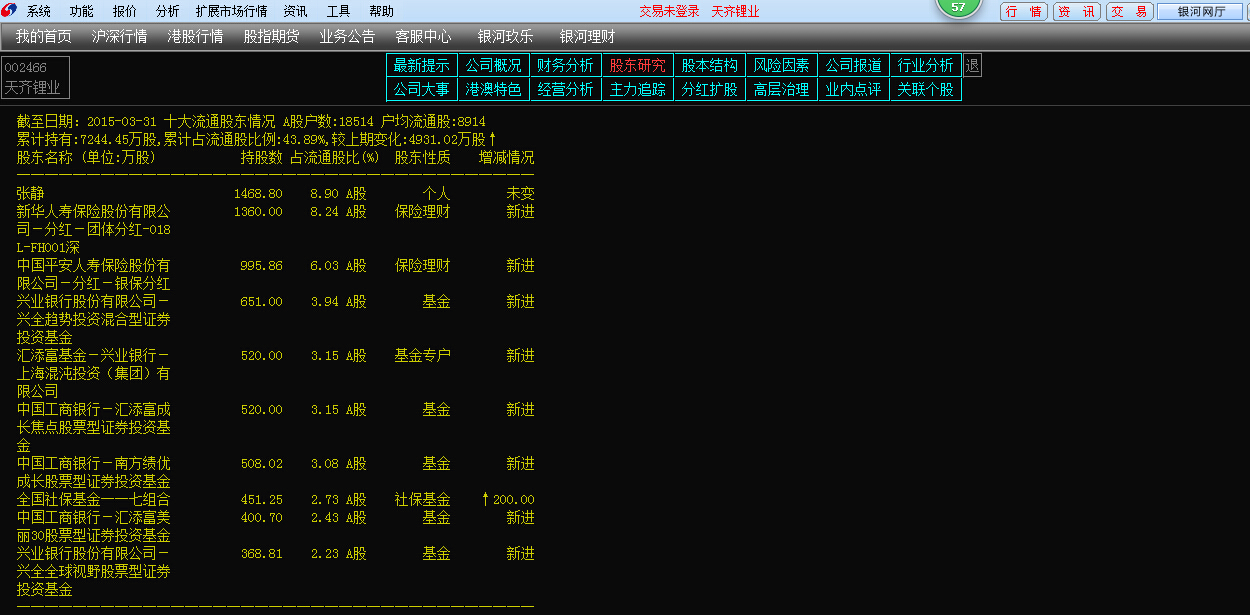This screenshot has width=1250, height=615.
Task: Select the 主力追踪 tab
Action: [638, 89]
